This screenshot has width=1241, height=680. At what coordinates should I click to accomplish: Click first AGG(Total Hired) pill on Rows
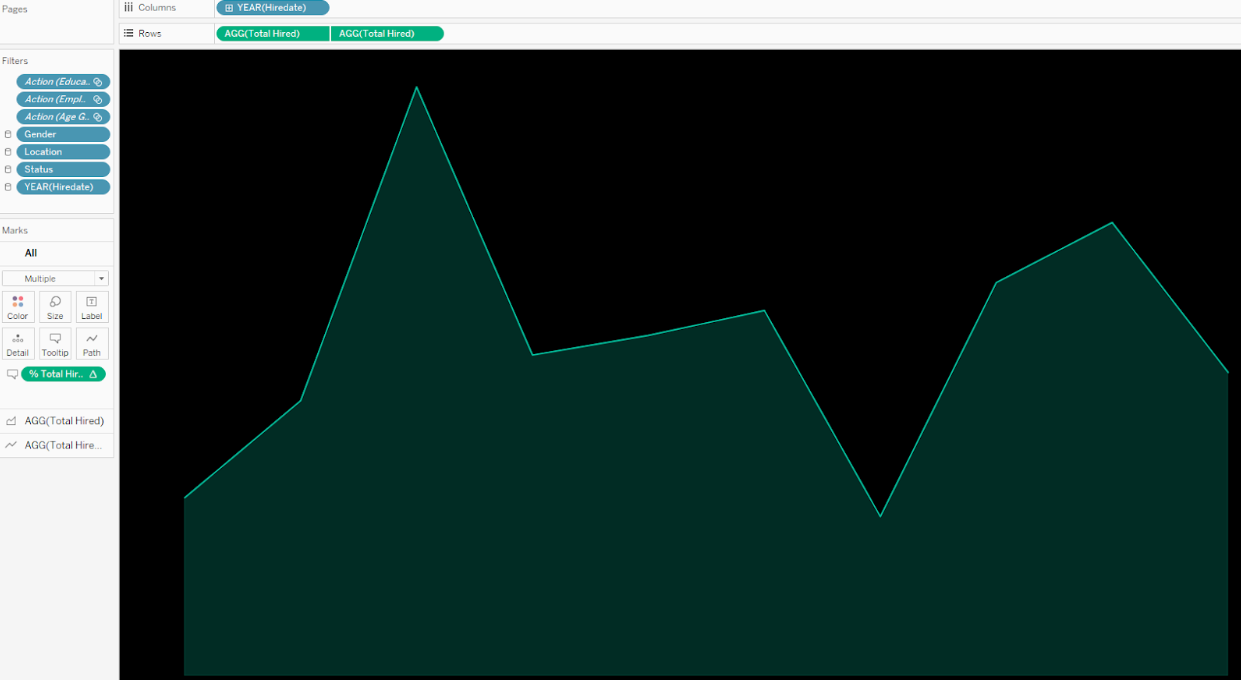(x=273, y=34)
